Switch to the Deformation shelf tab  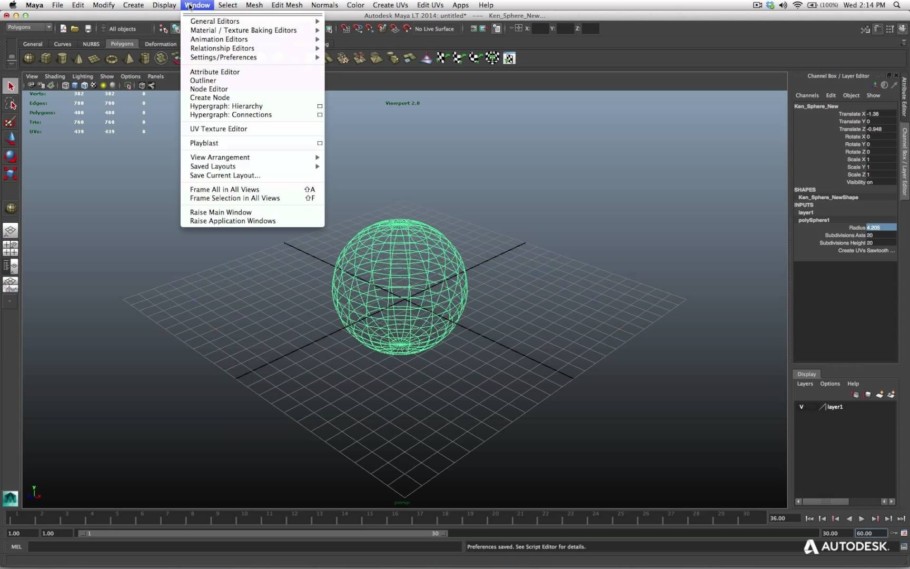pos(160,44)
